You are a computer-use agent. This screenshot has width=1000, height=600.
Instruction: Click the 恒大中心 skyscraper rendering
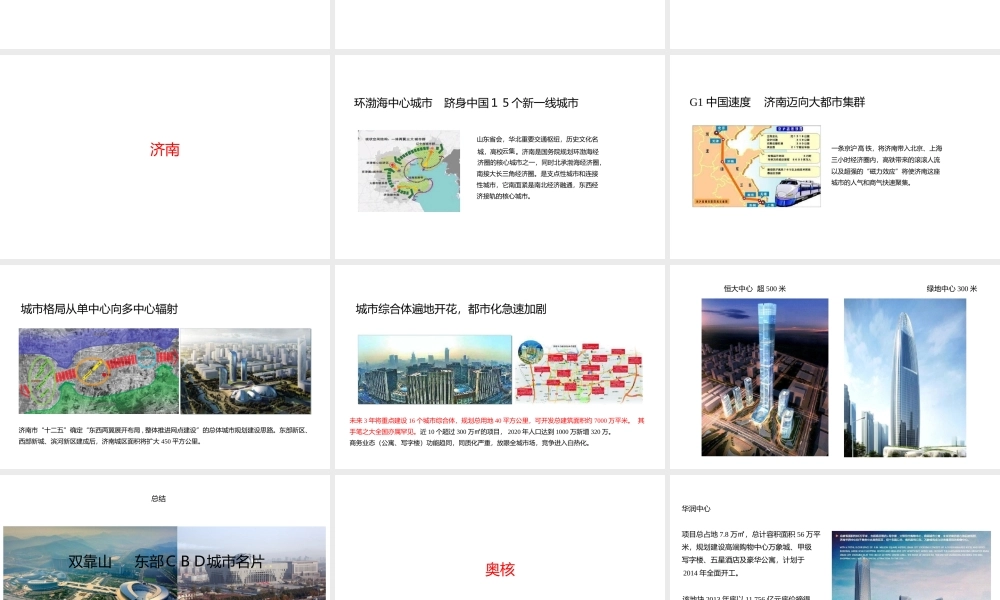tap(764, 377)
